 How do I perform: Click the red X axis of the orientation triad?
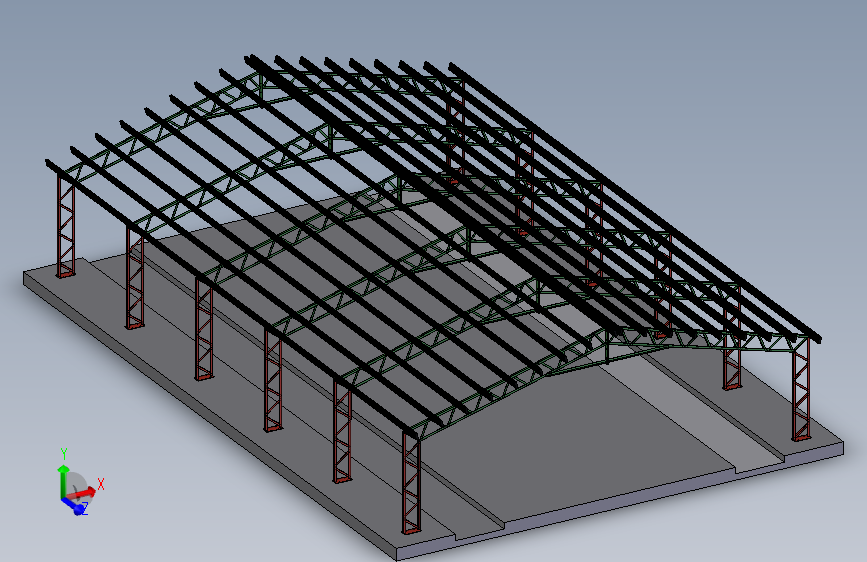pyautogui.click(x=83, y=492)
